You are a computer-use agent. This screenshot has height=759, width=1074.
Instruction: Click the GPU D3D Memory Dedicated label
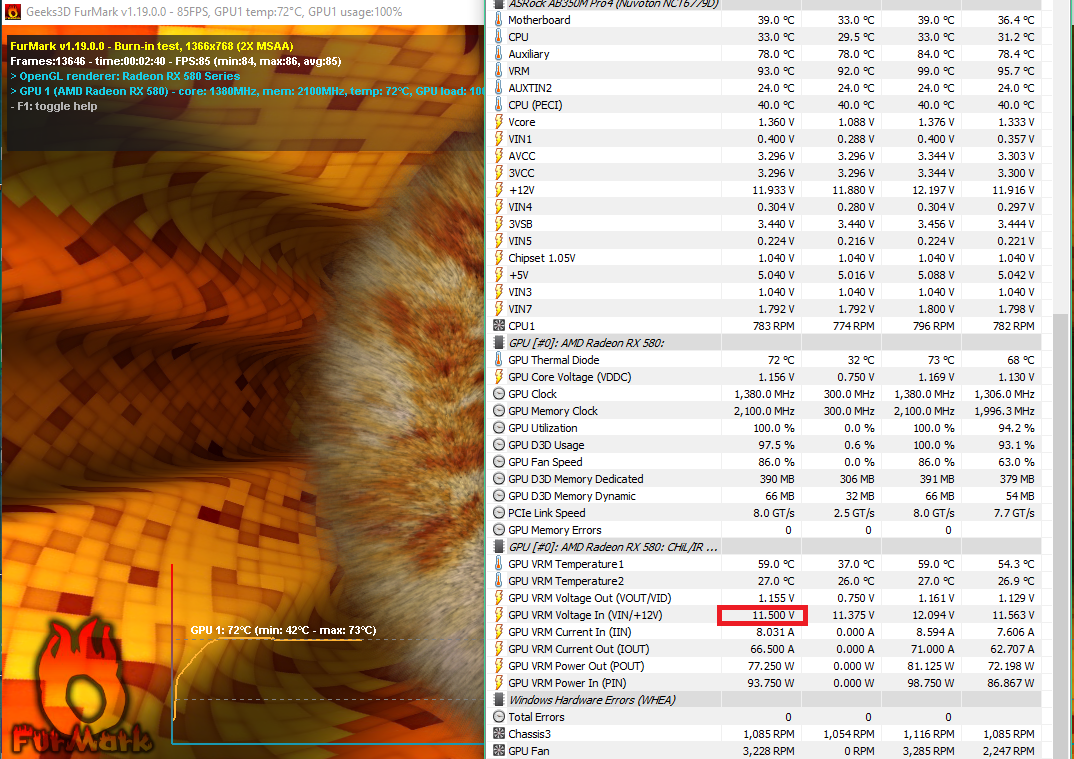tap(576, 479)
